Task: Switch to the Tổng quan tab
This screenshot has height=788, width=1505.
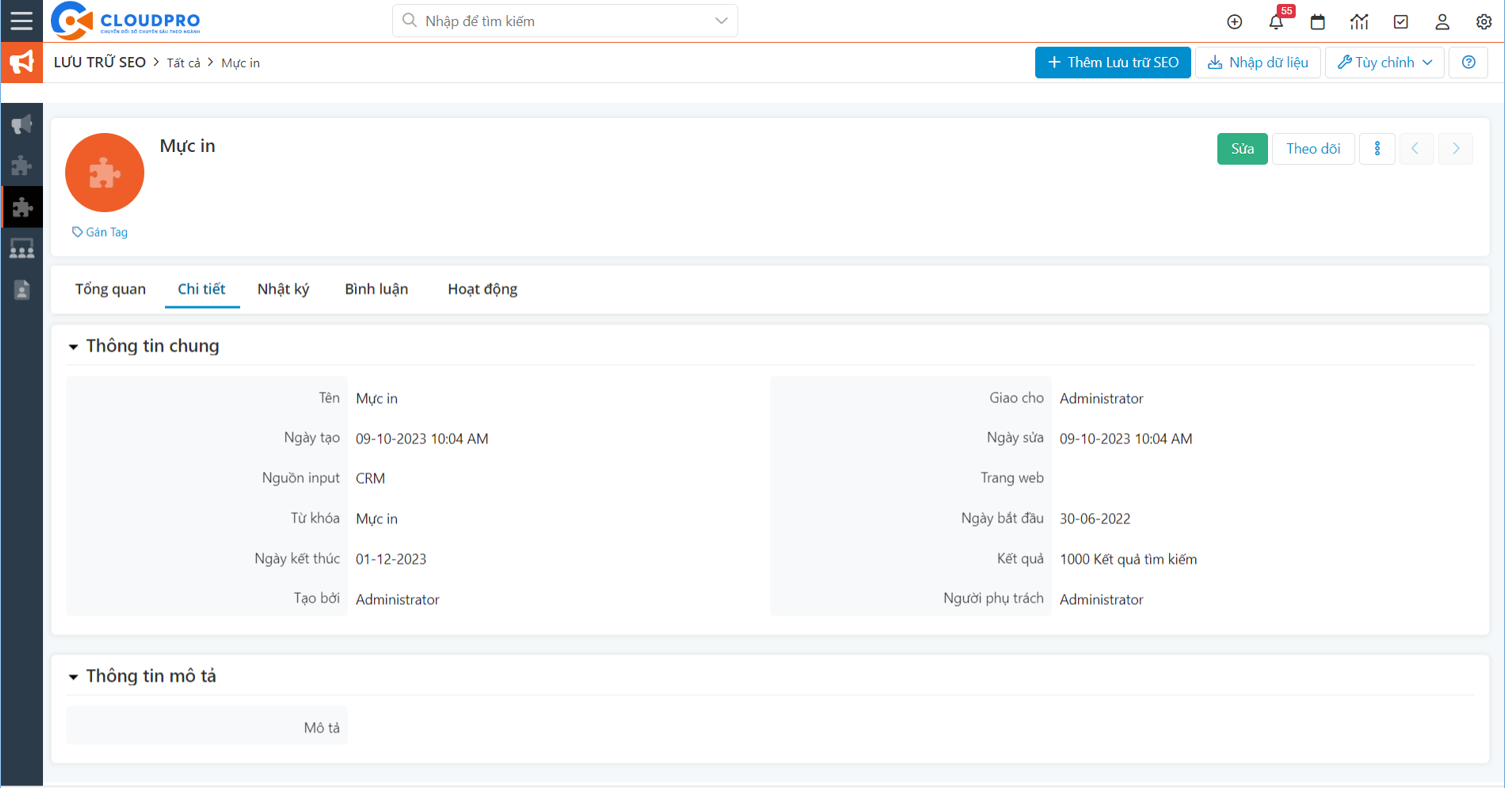Action: point(110,289)
